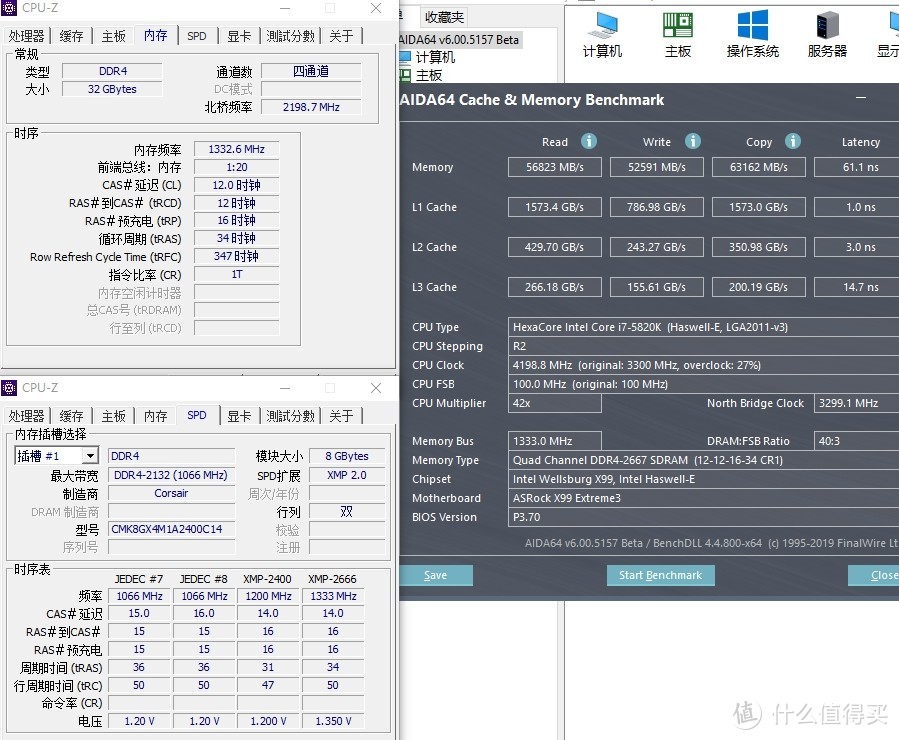
Task: Select 计算机 in AIDA64 tree
Action: pyautogui.click(x=435, y=57)
